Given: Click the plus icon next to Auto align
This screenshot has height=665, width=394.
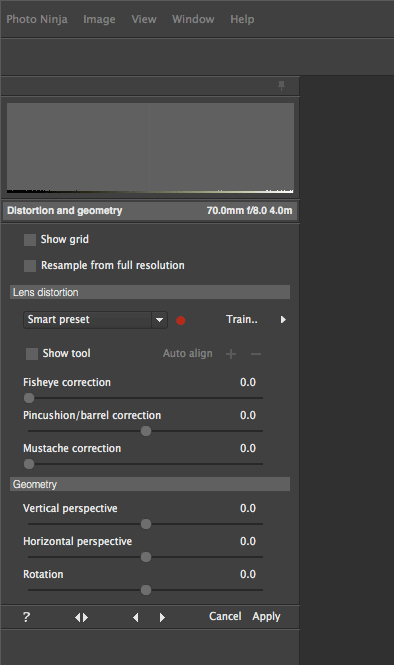Looking at the screenshot, I should coord(231,354).
